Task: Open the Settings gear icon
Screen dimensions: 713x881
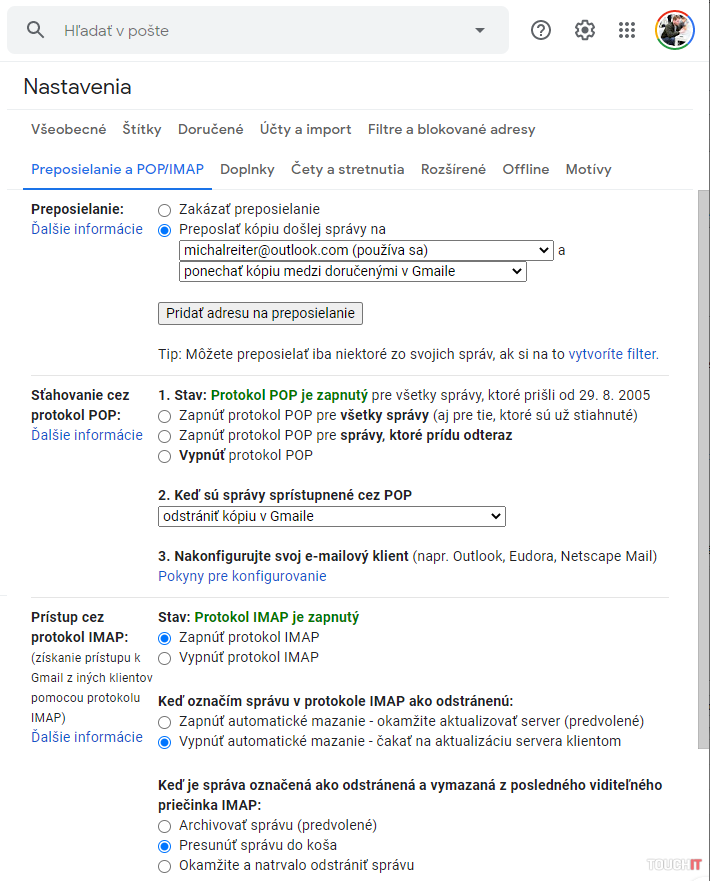Action: pyautogui.click(x=585, y=30)
